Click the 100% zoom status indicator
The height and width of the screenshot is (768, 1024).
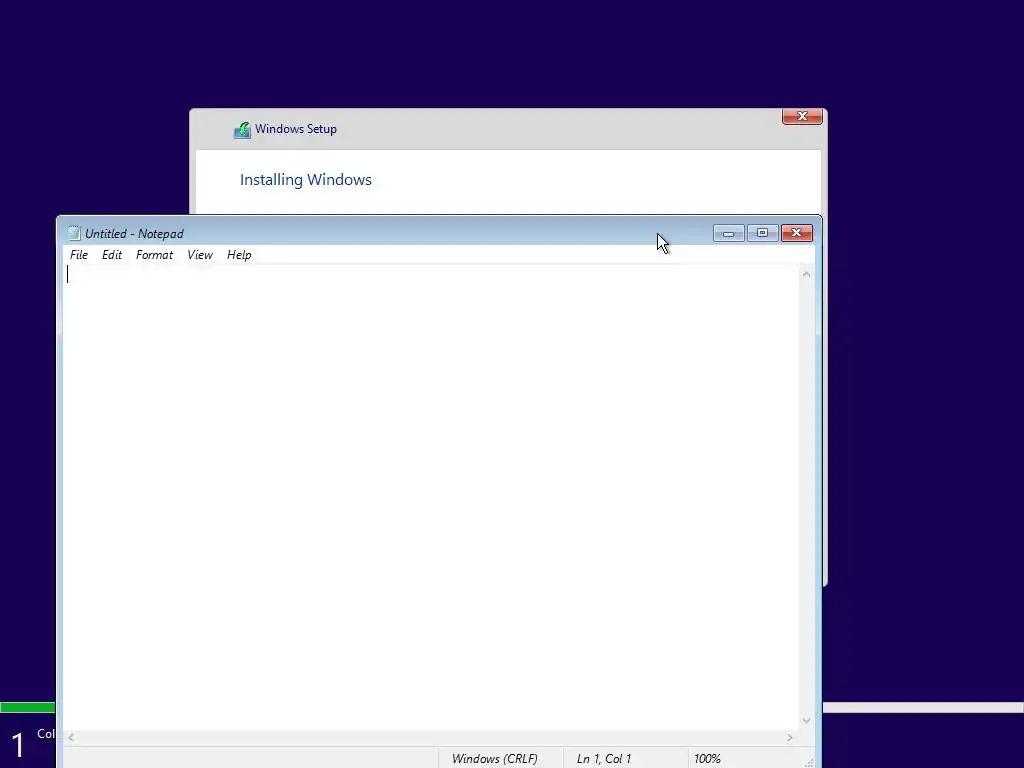707,759
